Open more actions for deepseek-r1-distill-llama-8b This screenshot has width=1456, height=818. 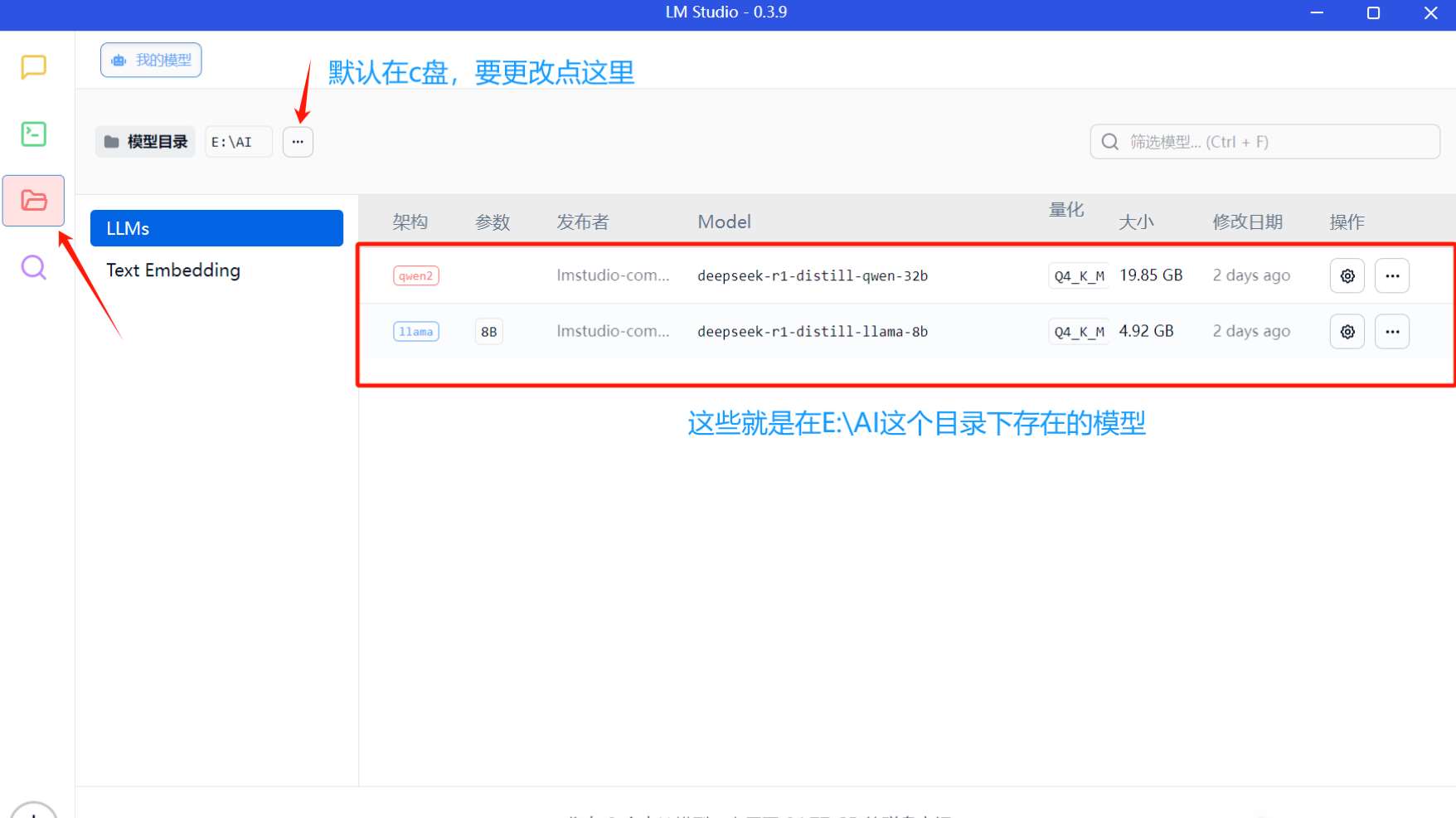1391,332
